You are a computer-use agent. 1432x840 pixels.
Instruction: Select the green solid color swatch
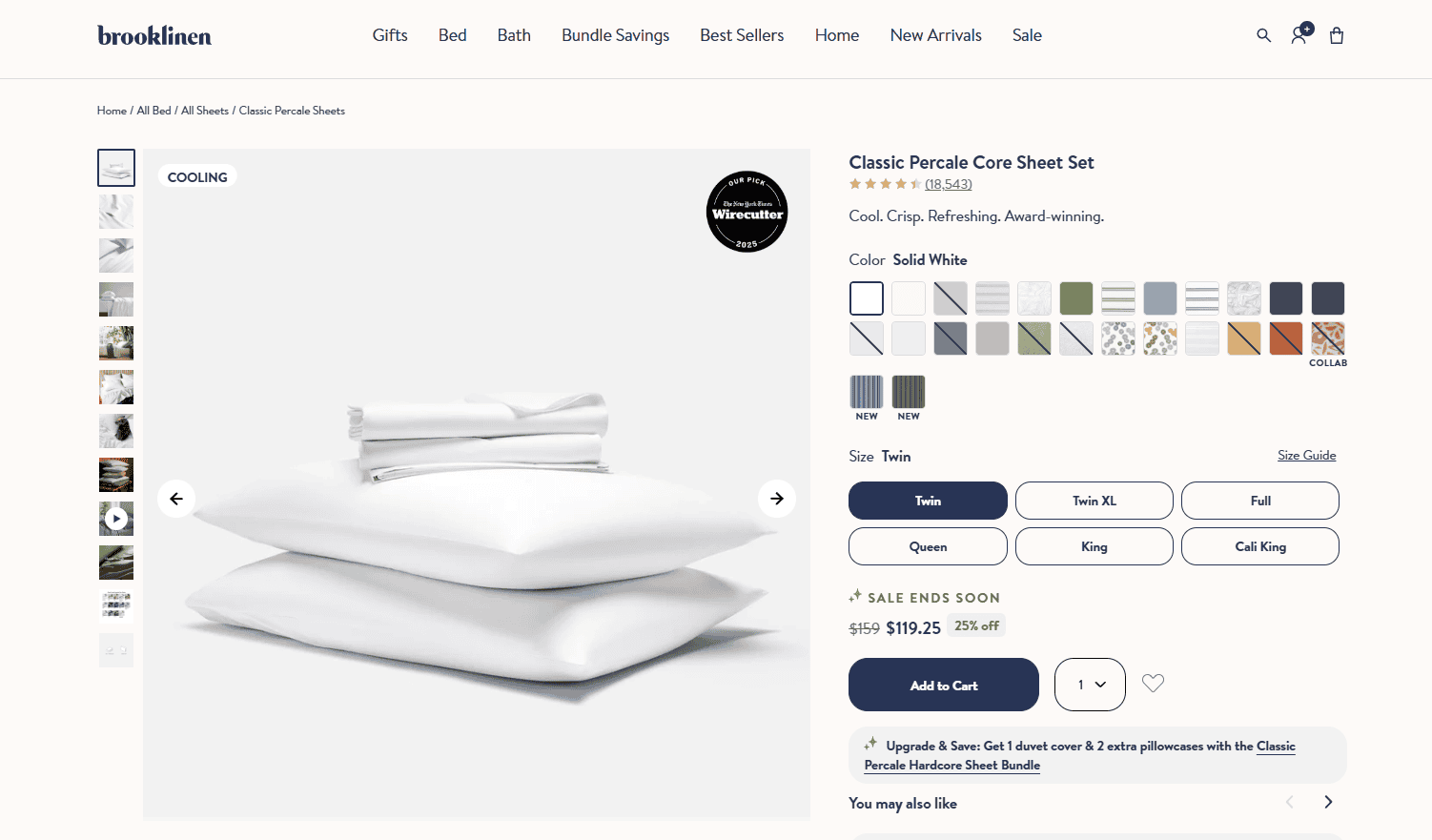point(1076,298)
